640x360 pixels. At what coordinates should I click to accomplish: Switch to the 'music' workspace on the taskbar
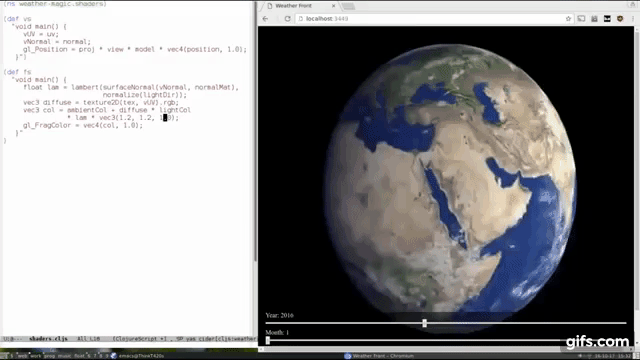pyautogui.click(x=64, y=356)
